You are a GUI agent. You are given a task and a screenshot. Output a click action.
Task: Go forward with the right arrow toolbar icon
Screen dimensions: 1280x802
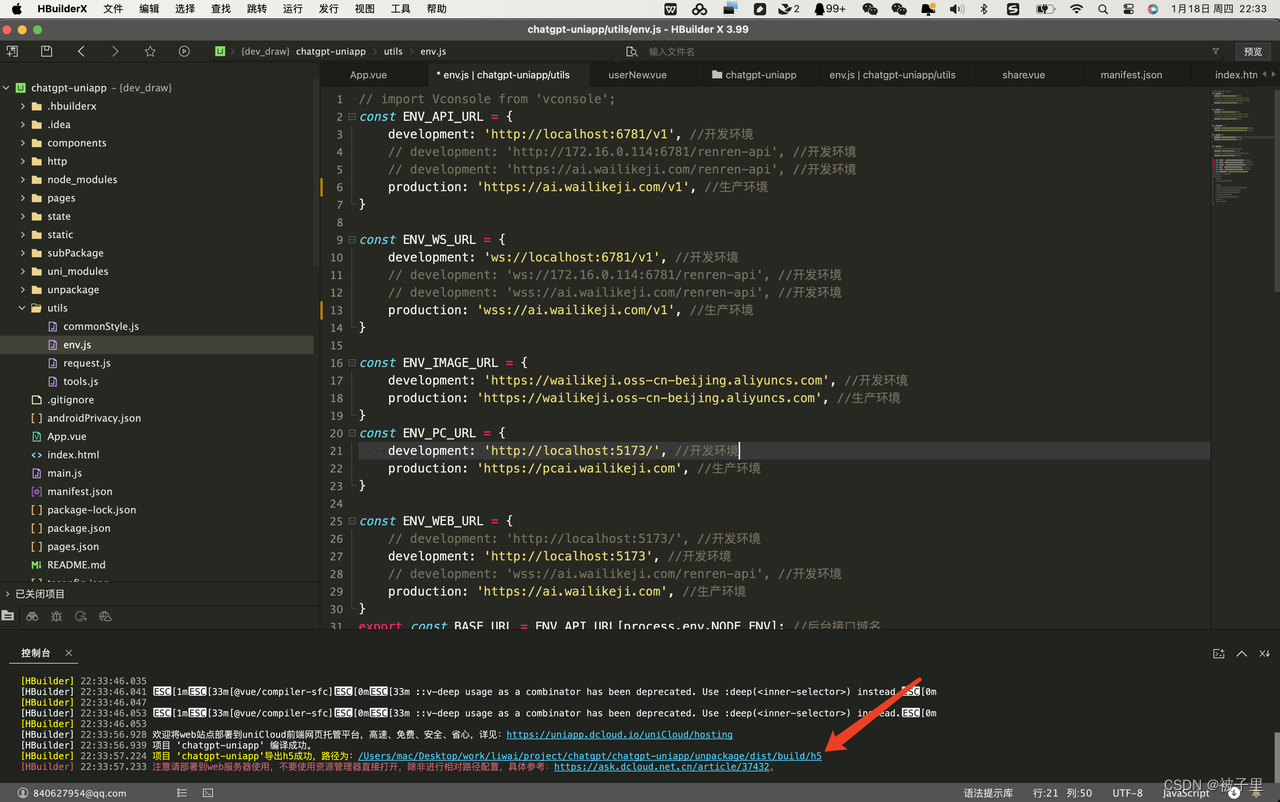point(115,51)
